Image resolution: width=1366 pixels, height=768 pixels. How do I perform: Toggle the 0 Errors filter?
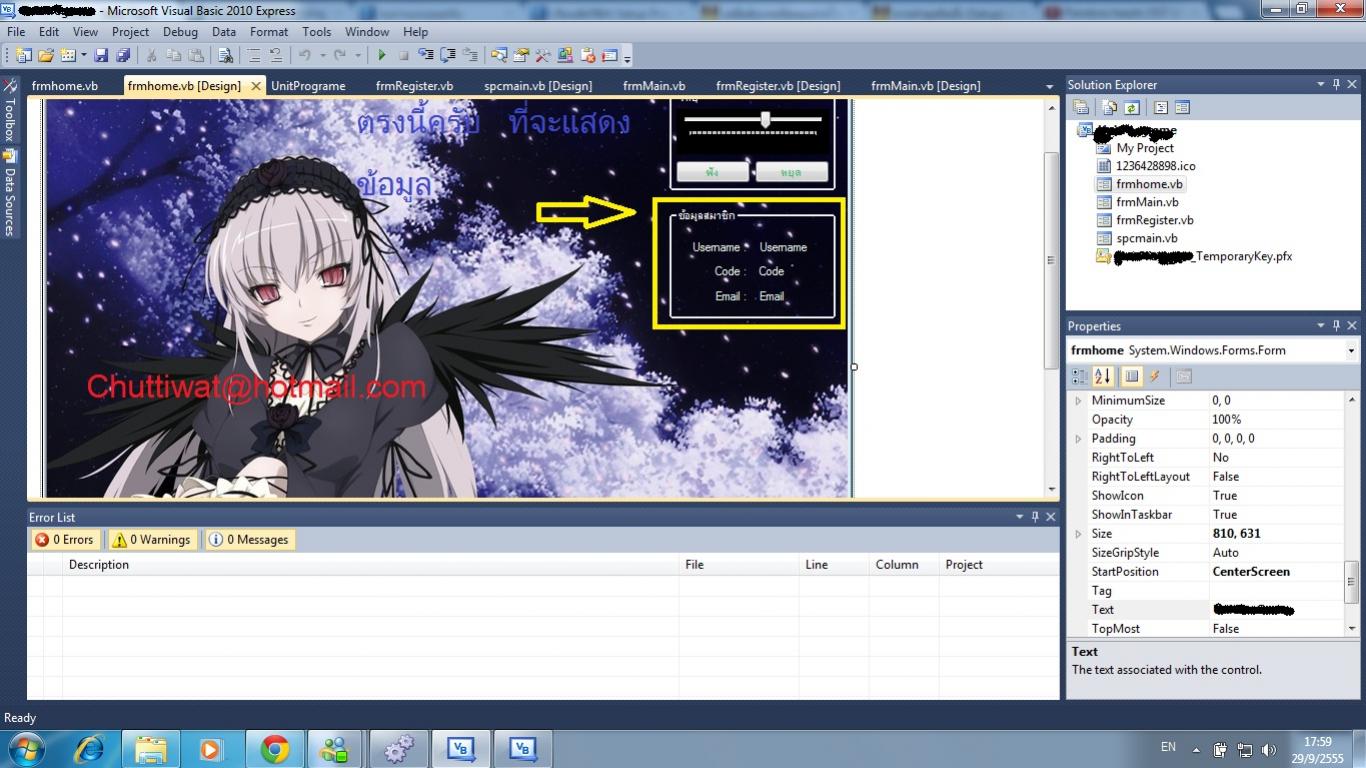click(65, 539)
